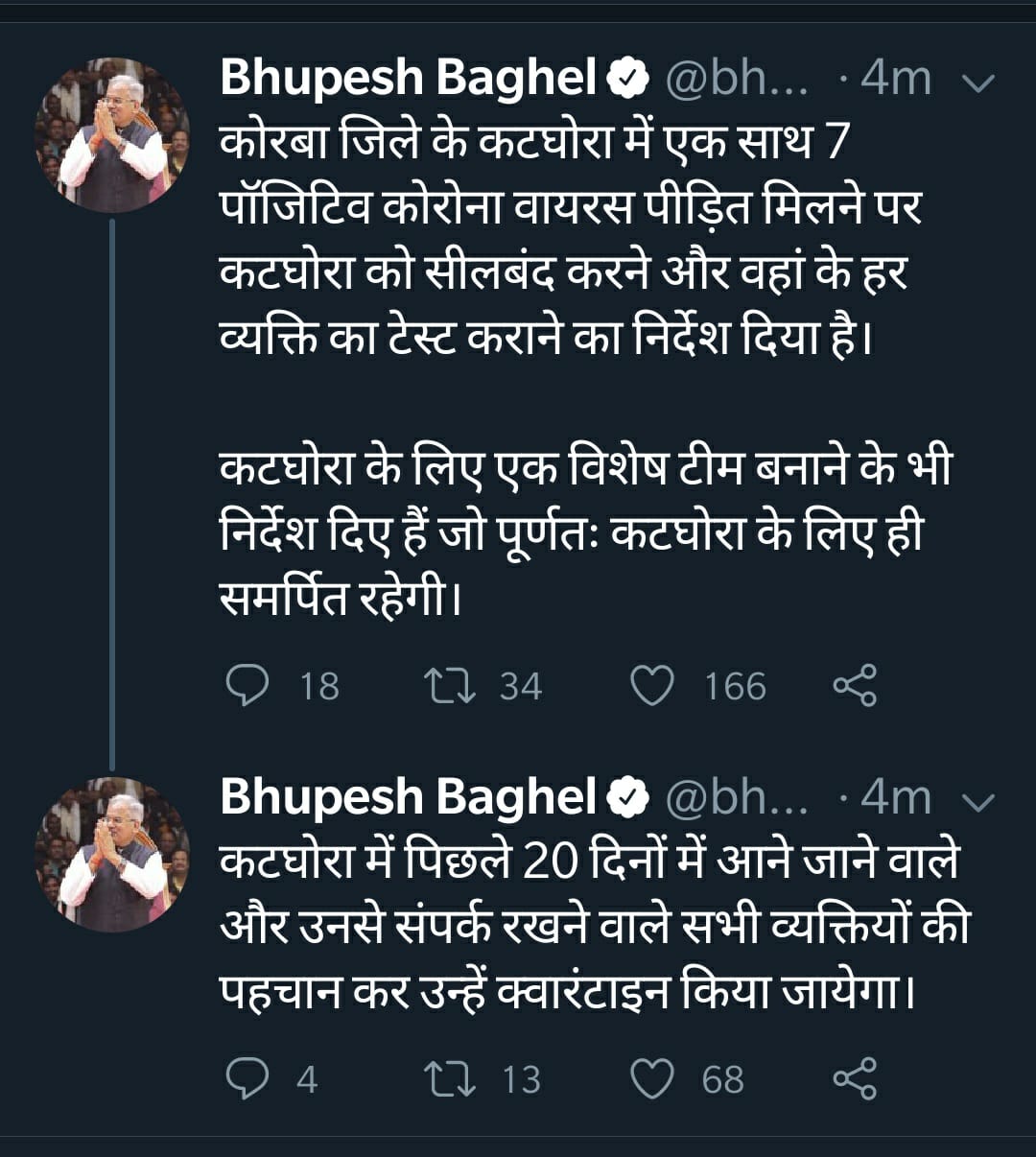The height and width of the screenshot is (1157, 1036).
Task: Like the second tweet with 68 likes
Action: click(652, 1079)
